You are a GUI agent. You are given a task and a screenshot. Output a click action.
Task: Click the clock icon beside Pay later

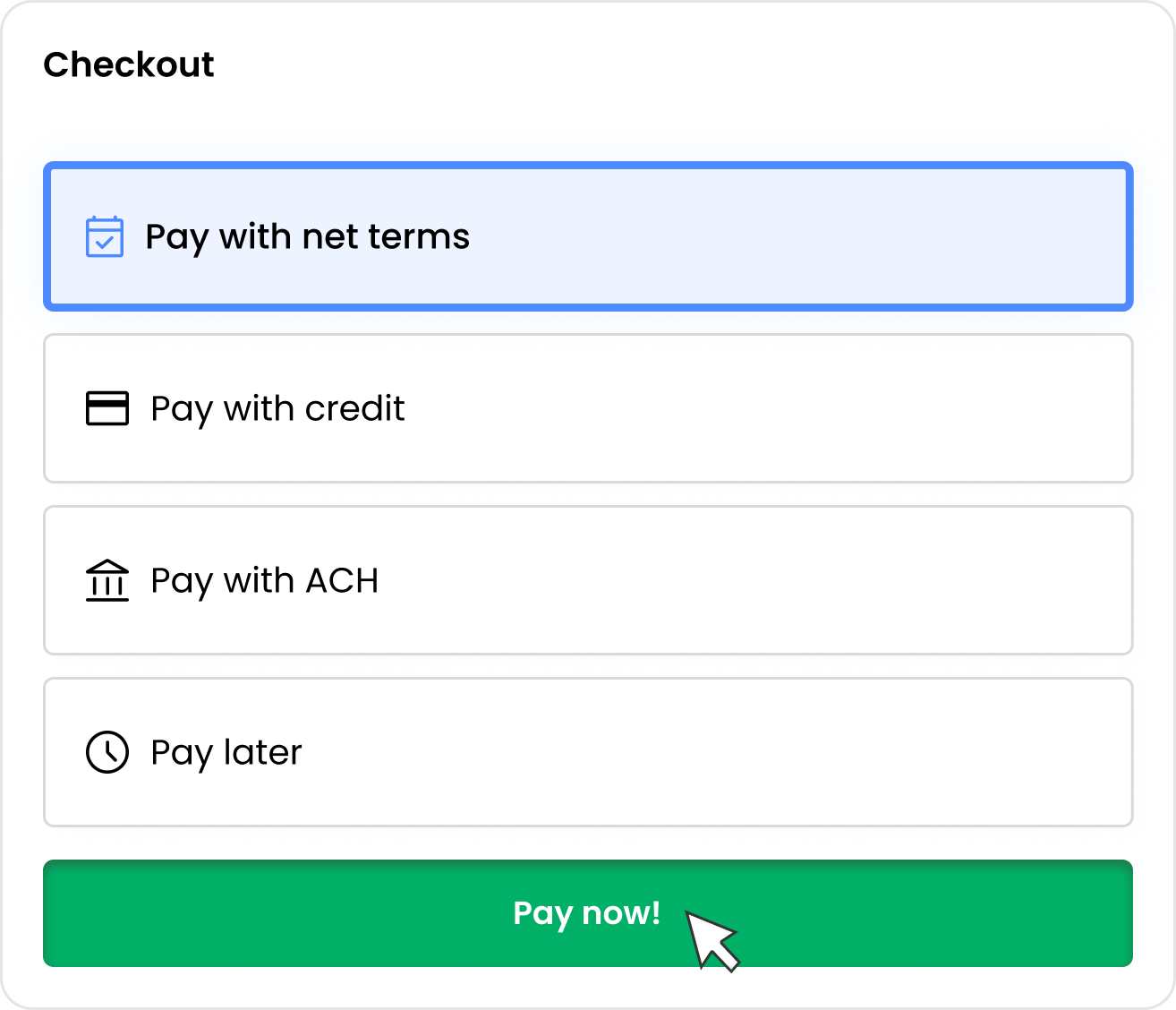coord(107,752)
